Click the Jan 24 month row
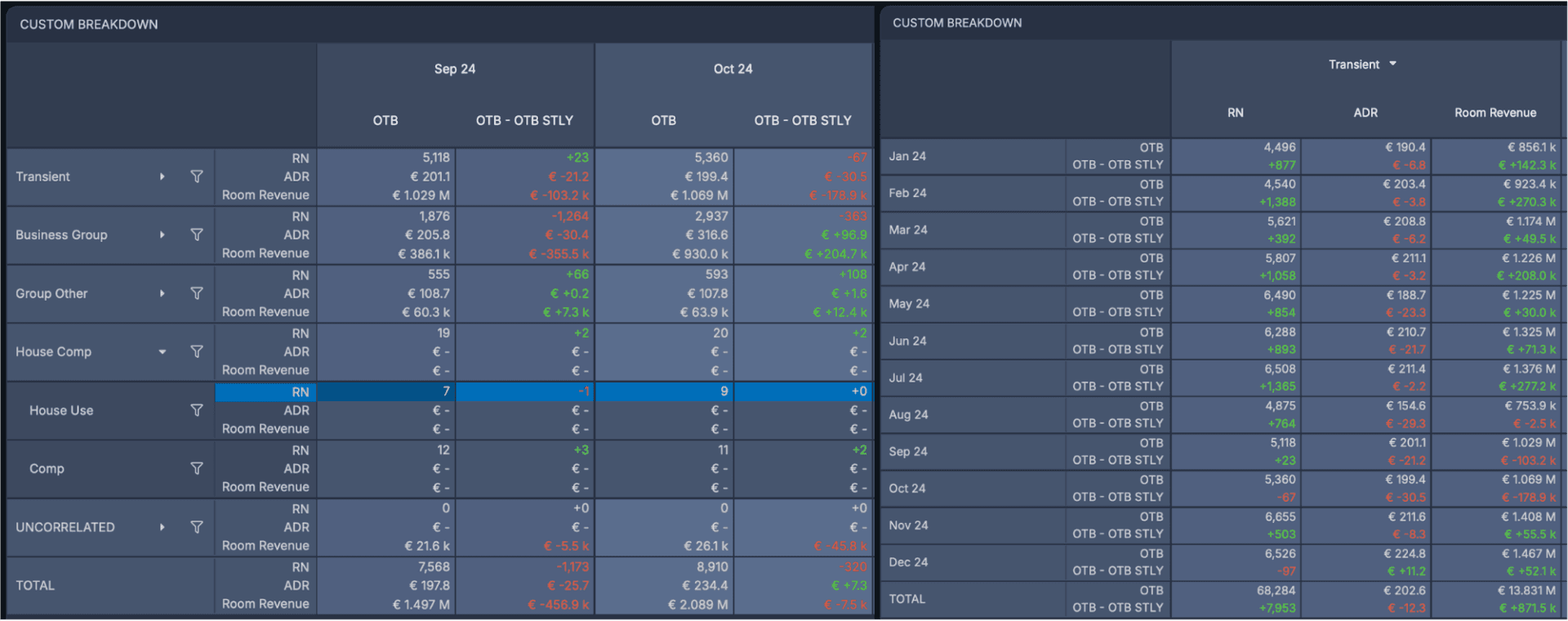 point(1222,156)
